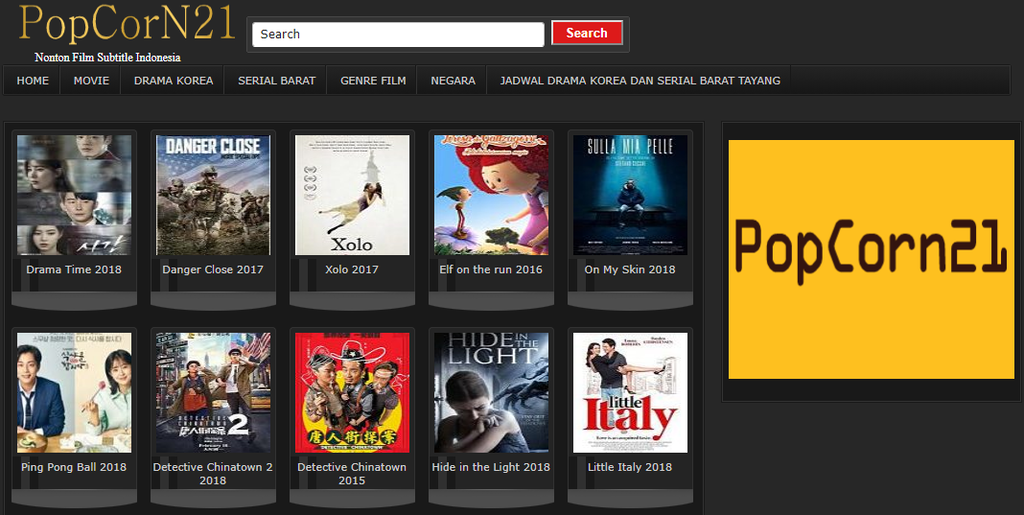
Task: Click the PopCorN21 site logo
Action: click(x=127, y=25)
